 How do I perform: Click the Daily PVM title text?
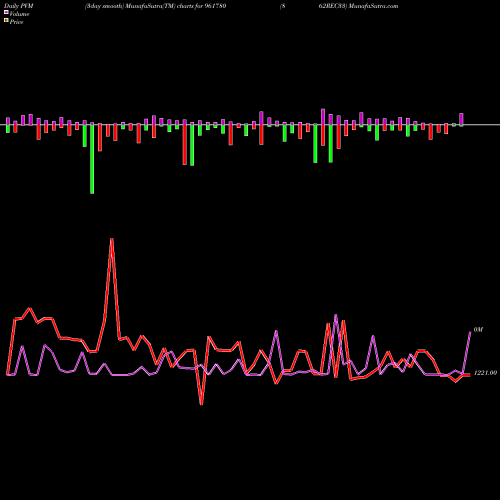click(19, 6)
